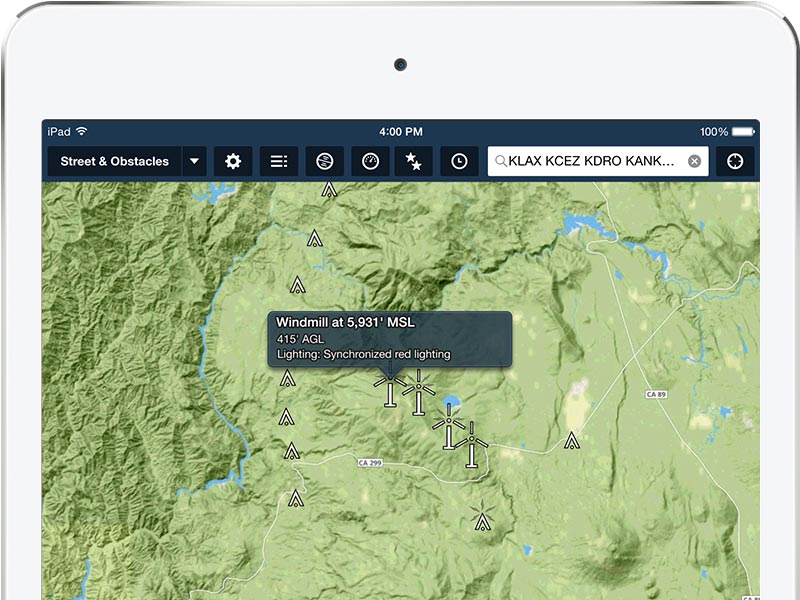
Task: Select the rightmost windmill obstacle
Action: click(472, 447)
